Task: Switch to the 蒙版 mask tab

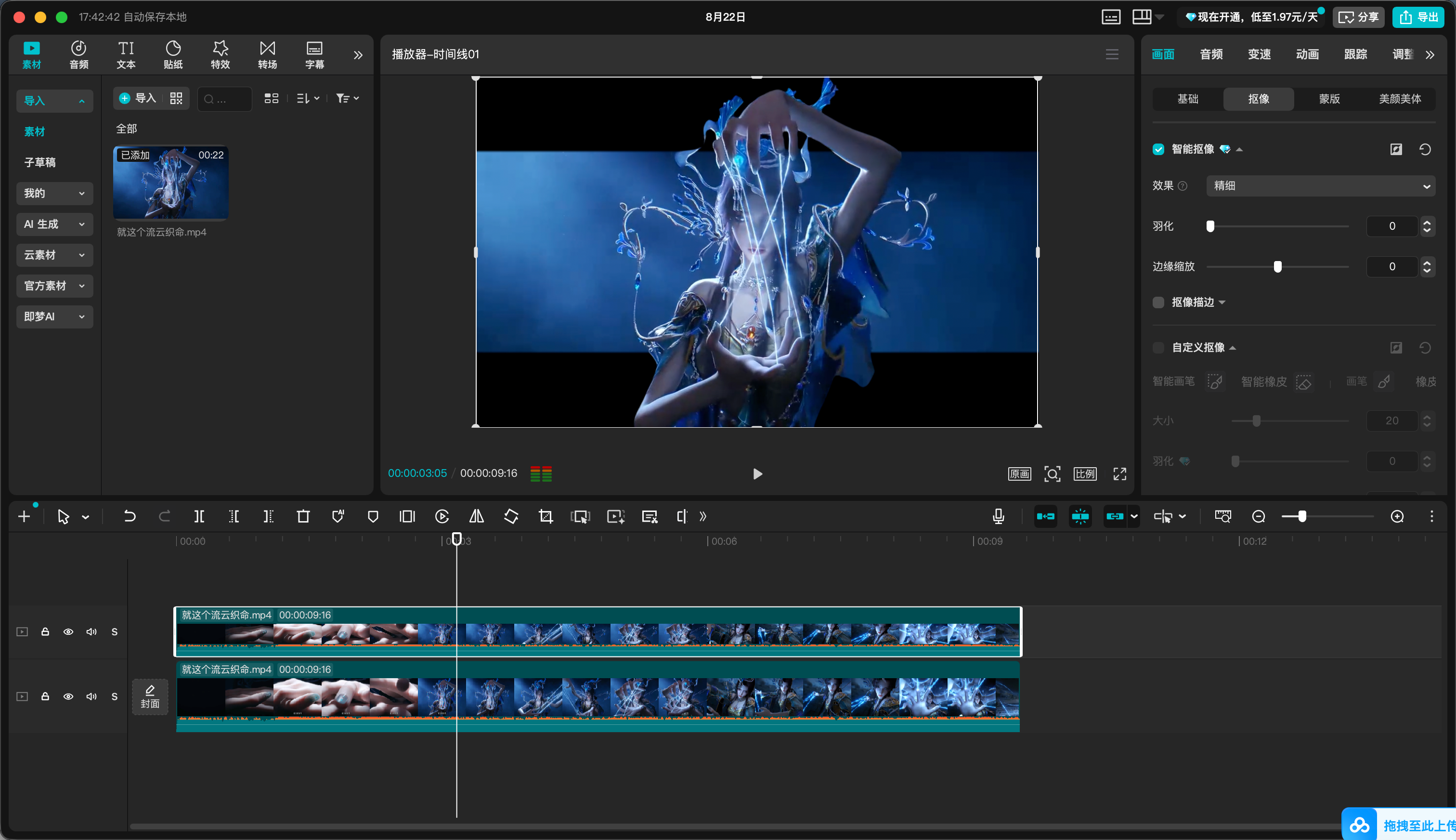Action: coord(1330,99)
